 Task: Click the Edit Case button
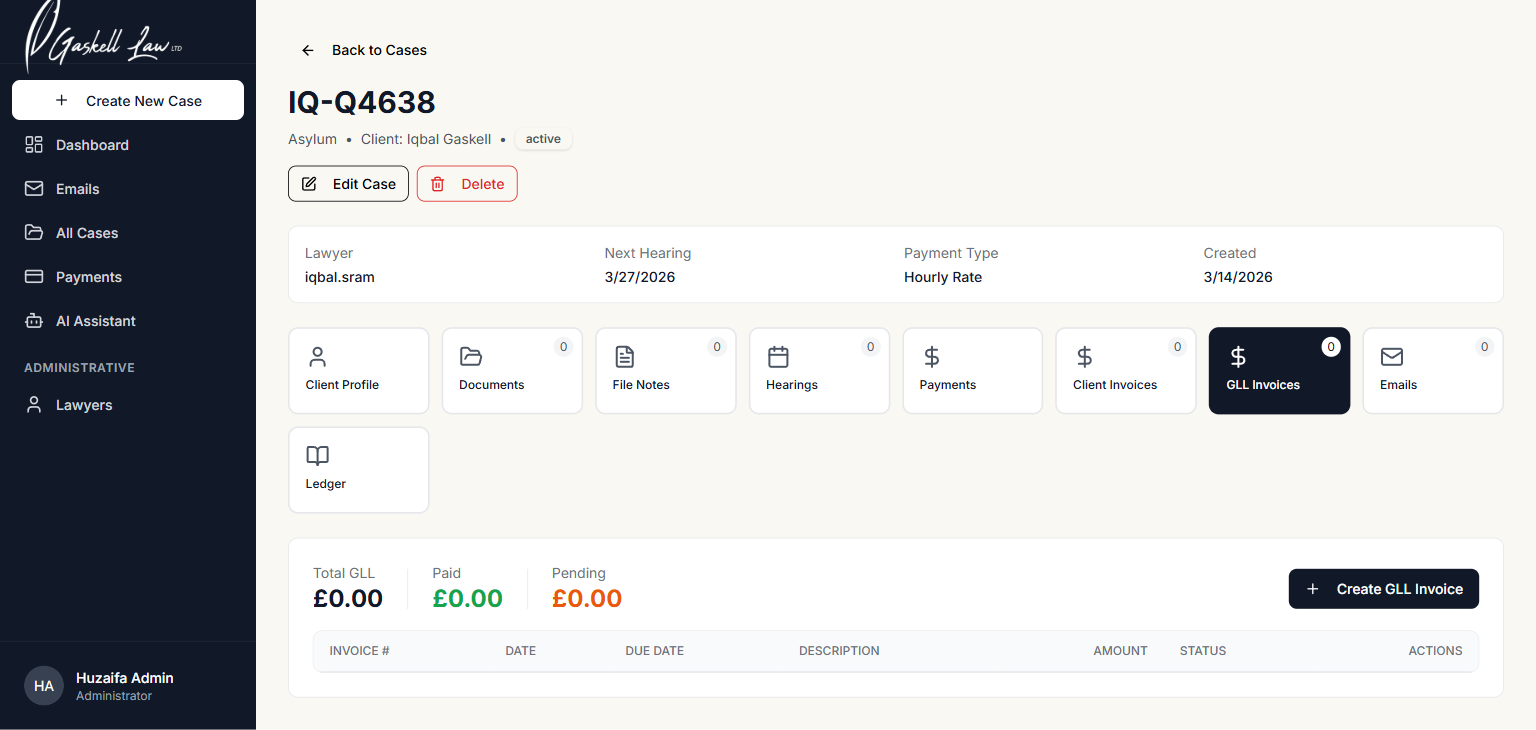click(x=348, y=184)
